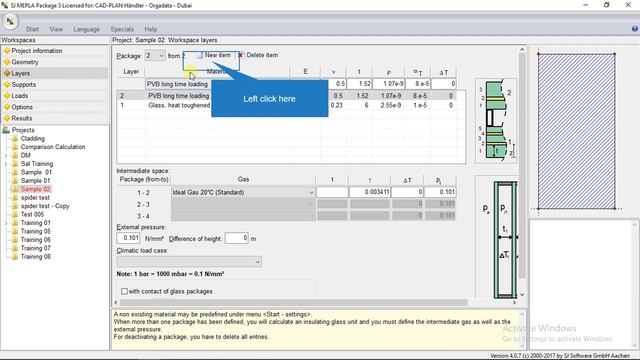The height and width of the screenshot is (360, 640).
Task: Minimize the SJ MEPLA window
Action: (x=586, y=5)
